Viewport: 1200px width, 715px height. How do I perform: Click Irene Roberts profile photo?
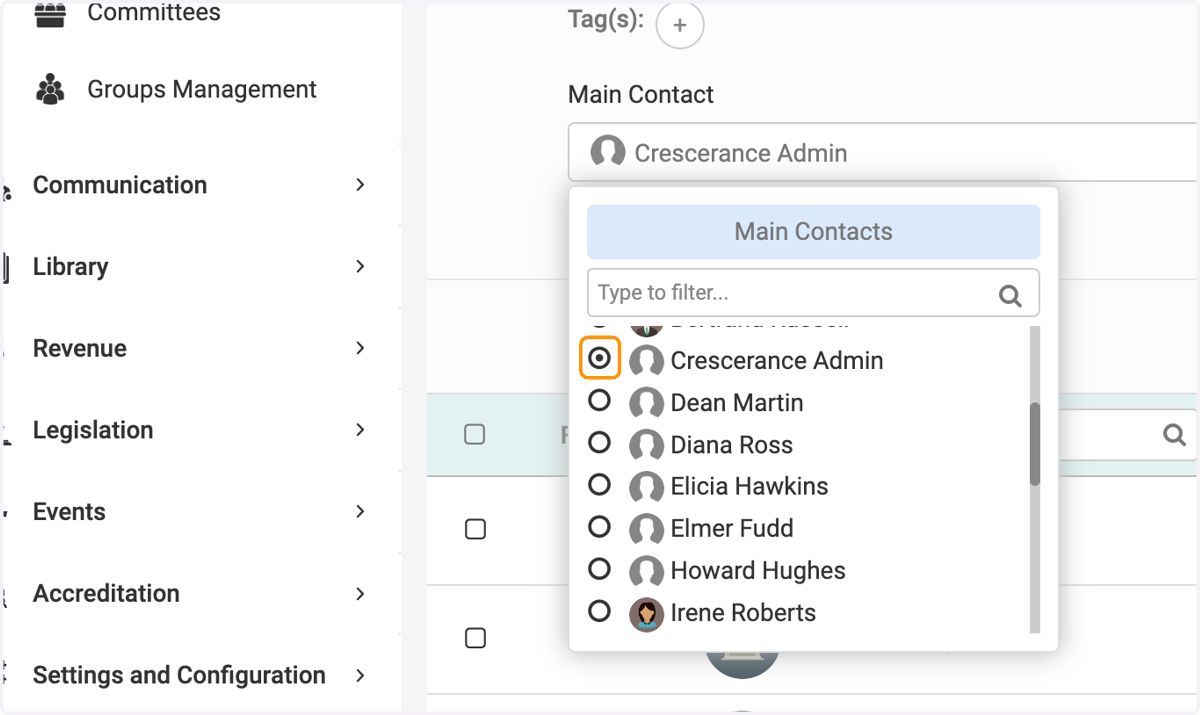[646, 613]
